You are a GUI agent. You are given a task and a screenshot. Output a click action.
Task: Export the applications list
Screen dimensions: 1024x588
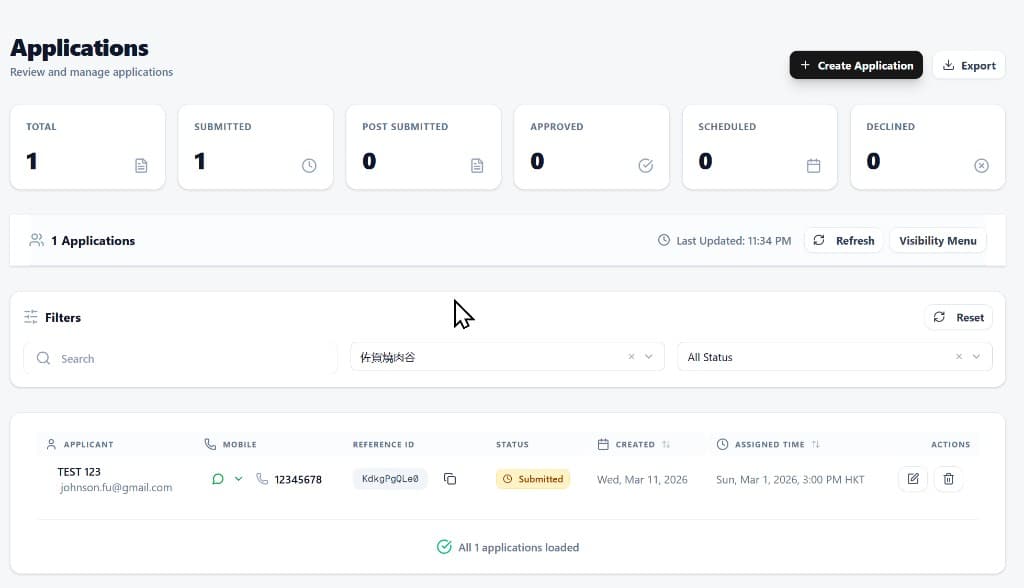(x=968, y=65)
